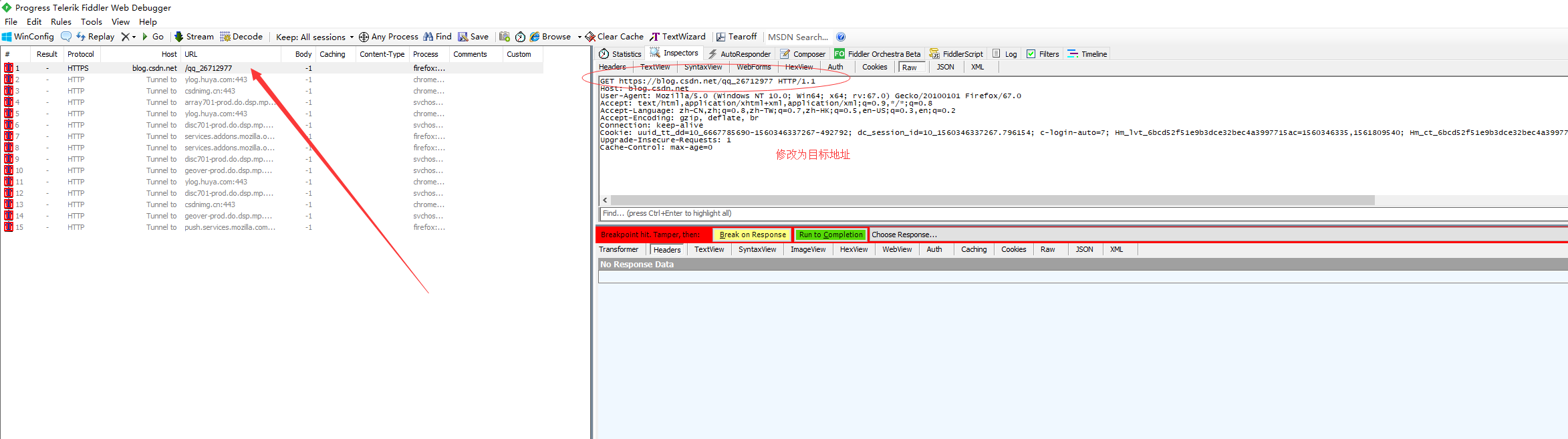Open the WinConfig tool
Viewport: 1568px width, 439px height.
point(28,37)
